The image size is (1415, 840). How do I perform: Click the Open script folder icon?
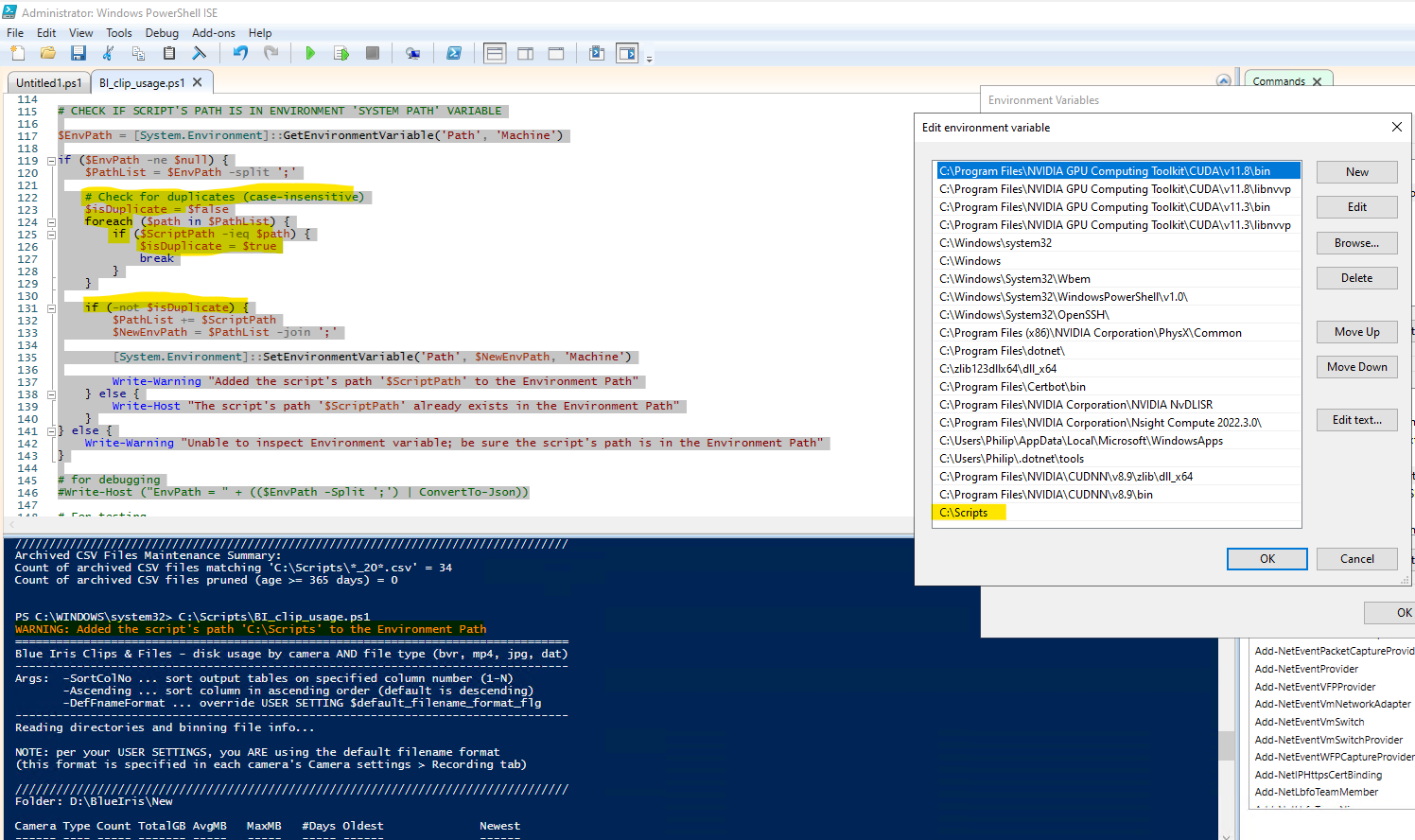pyautogui.click(x=48, y=54)
